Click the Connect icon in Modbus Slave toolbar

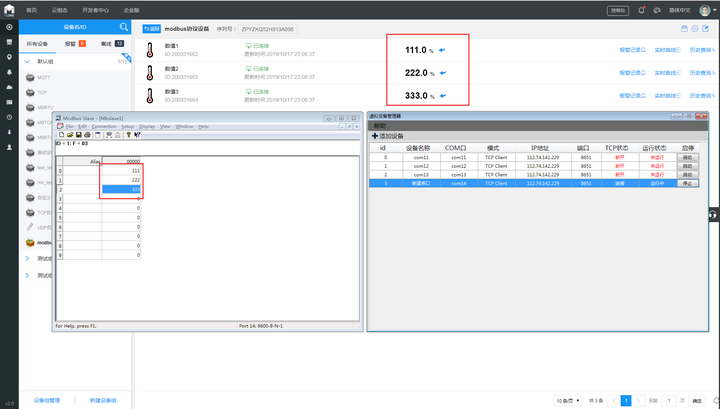[109, 135]
